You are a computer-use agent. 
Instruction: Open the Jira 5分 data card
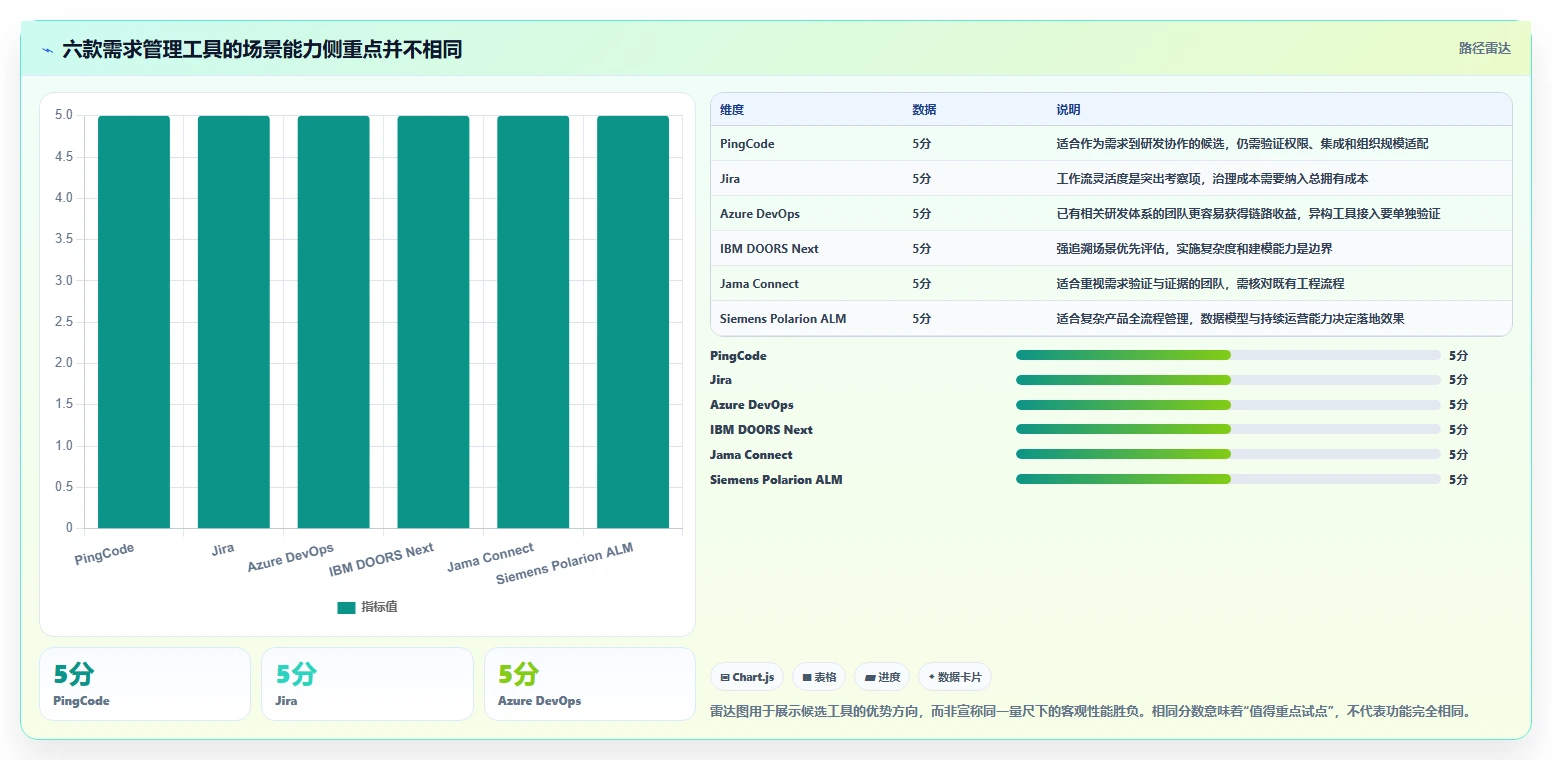click(x=367, y=684)
